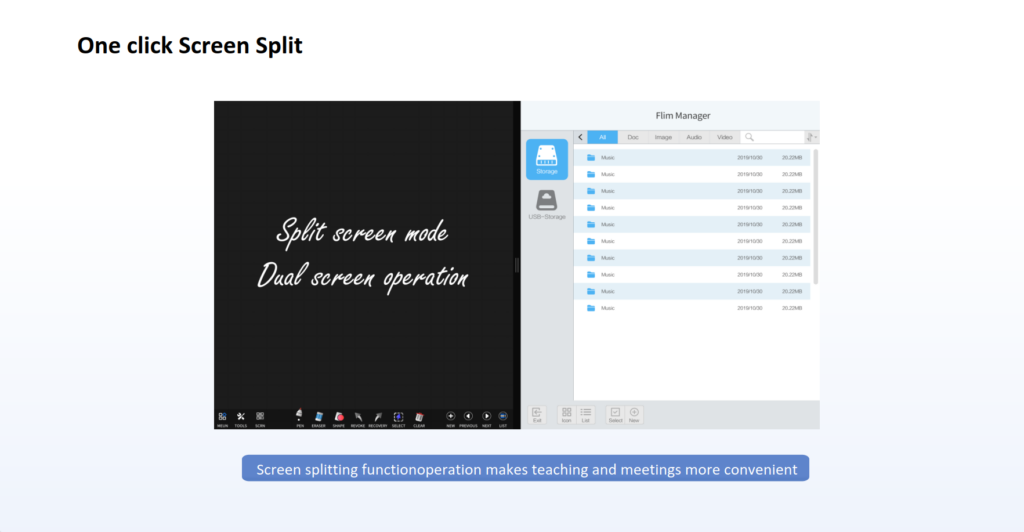
Task: Select the Pen tool in whiteboard toolbar
Action: click(x=300, y=416)
